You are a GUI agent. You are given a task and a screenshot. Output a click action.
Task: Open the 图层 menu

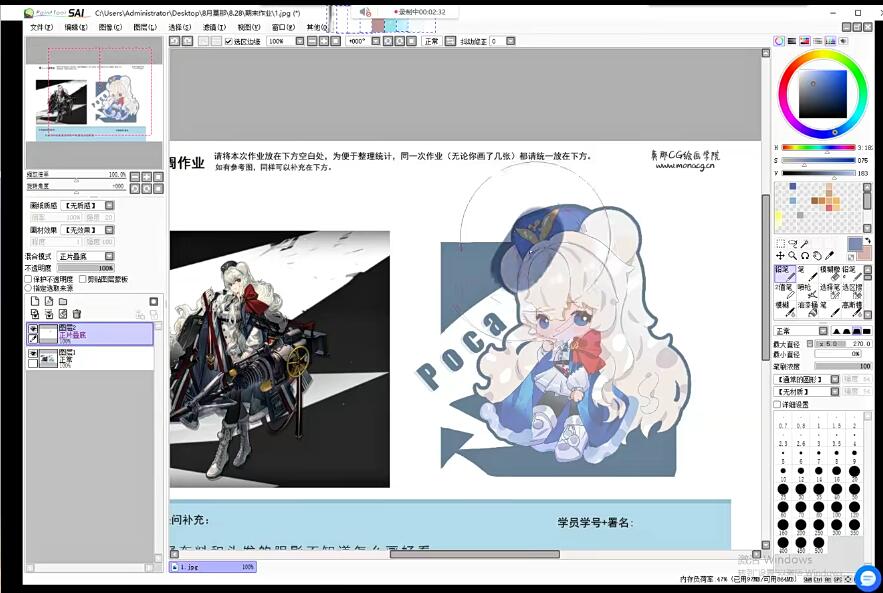pos(144,27)
